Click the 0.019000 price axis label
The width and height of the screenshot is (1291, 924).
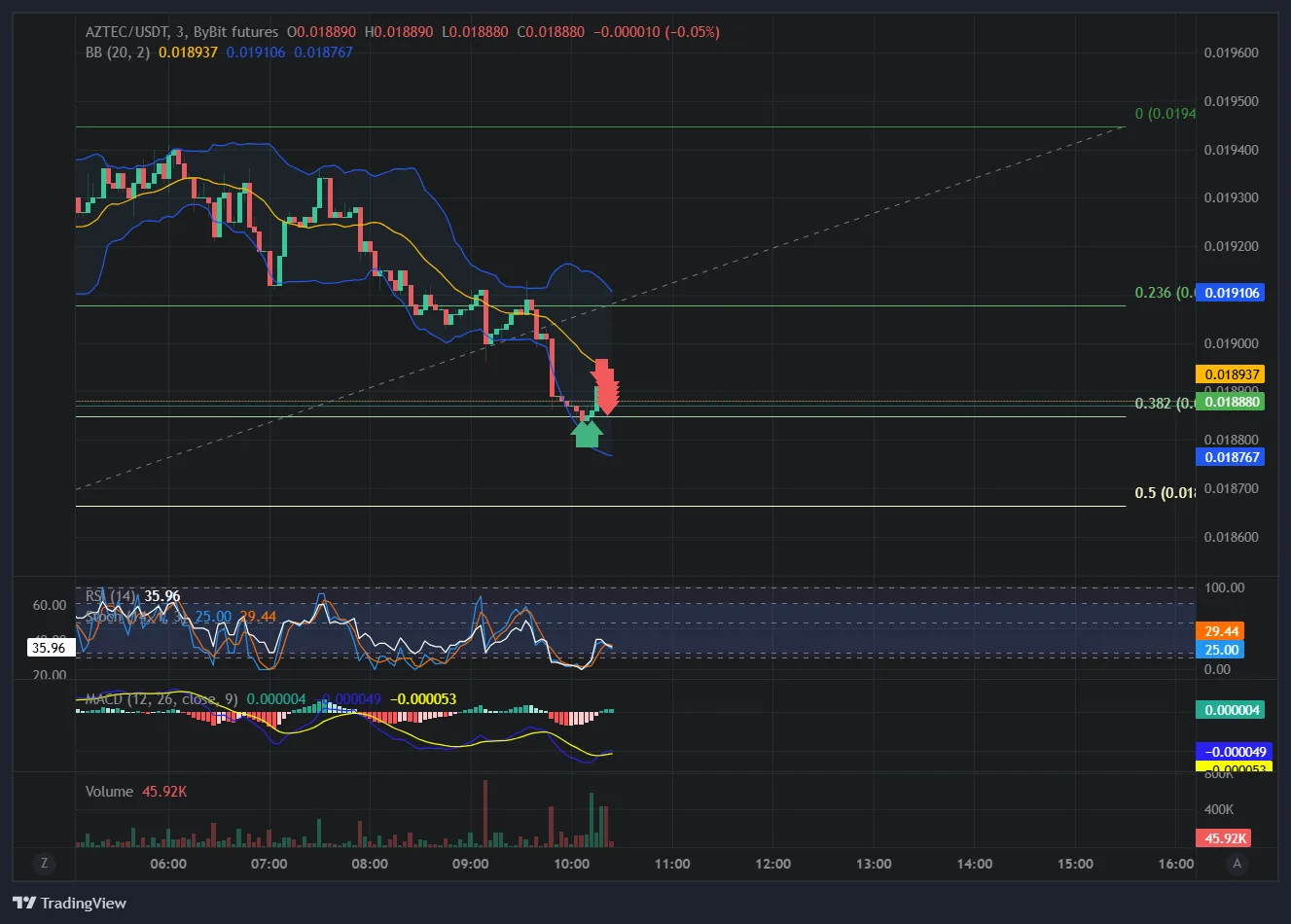click(x=1231, y=343)
